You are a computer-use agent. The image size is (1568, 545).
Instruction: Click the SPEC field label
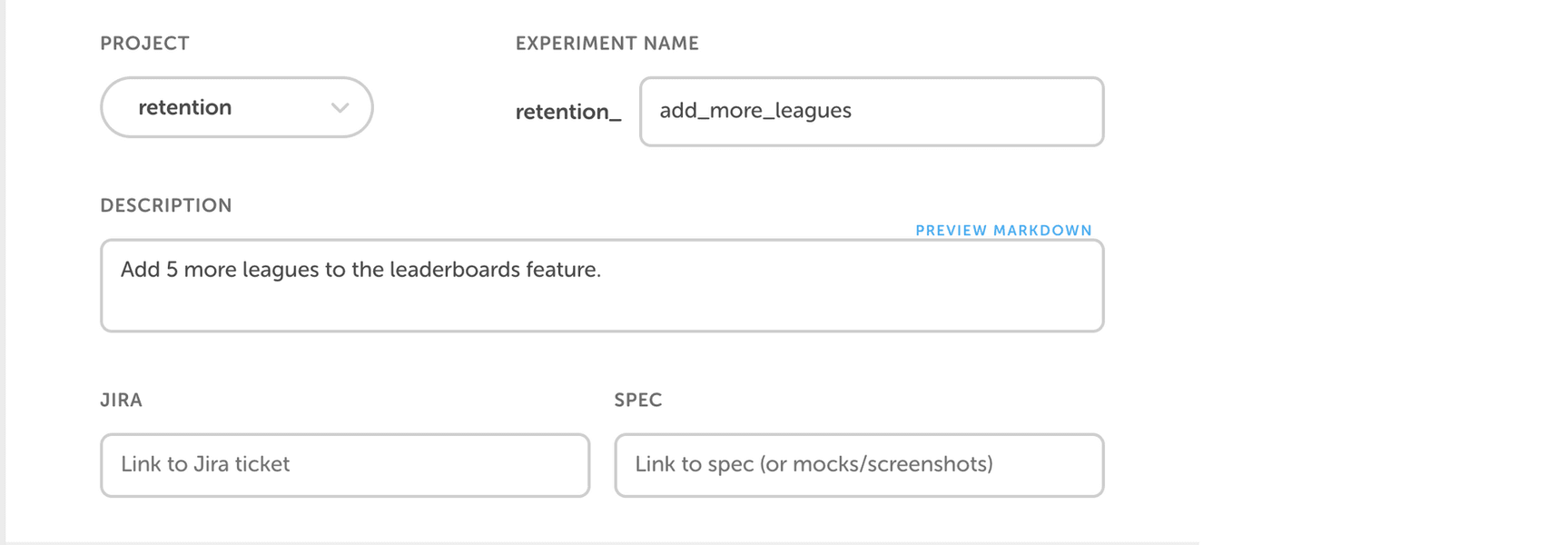637,400
